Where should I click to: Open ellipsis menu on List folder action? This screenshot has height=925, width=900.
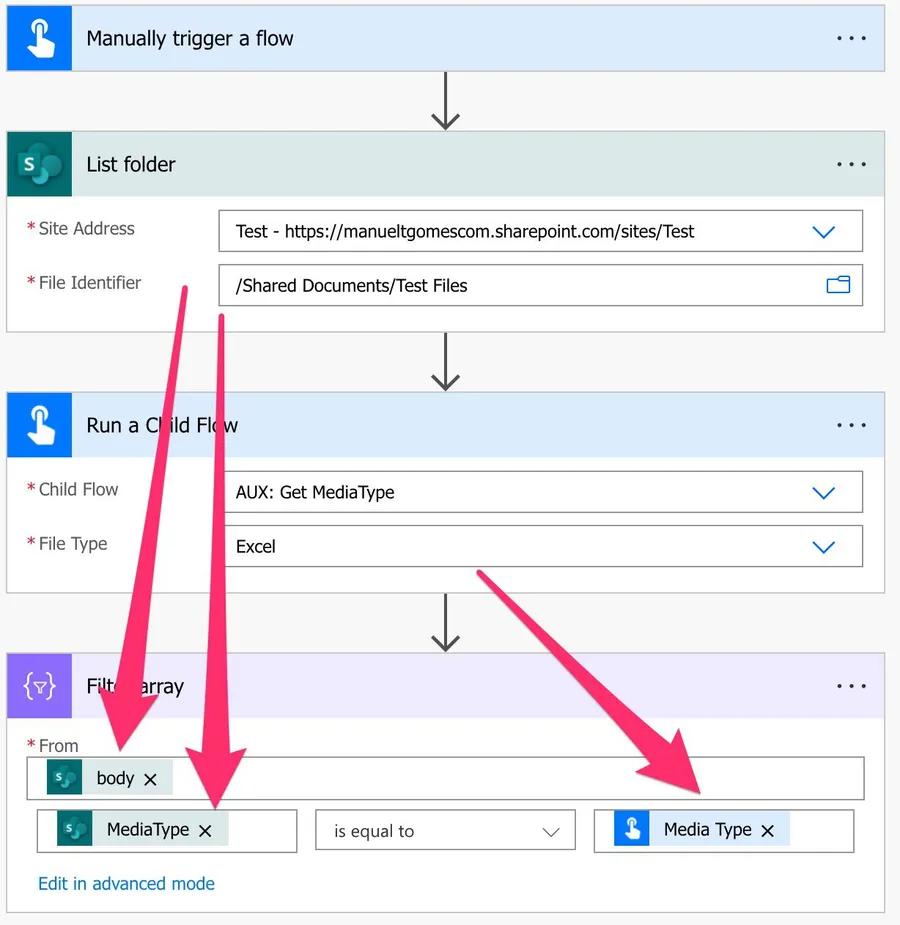tap(851, 164)
